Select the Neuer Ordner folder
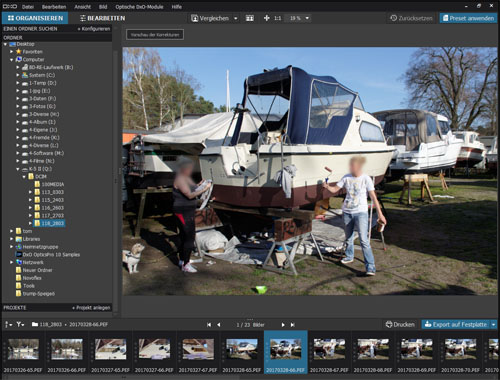 [x=37, y=270]
